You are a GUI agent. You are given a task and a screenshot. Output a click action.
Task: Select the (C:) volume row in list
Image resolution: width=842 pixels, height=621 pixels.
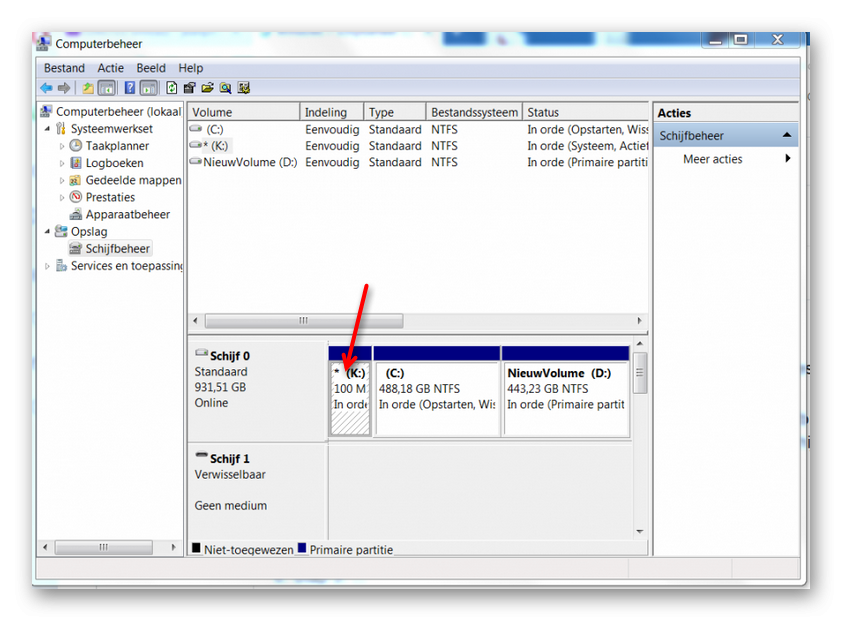click(x=418, y=129)
